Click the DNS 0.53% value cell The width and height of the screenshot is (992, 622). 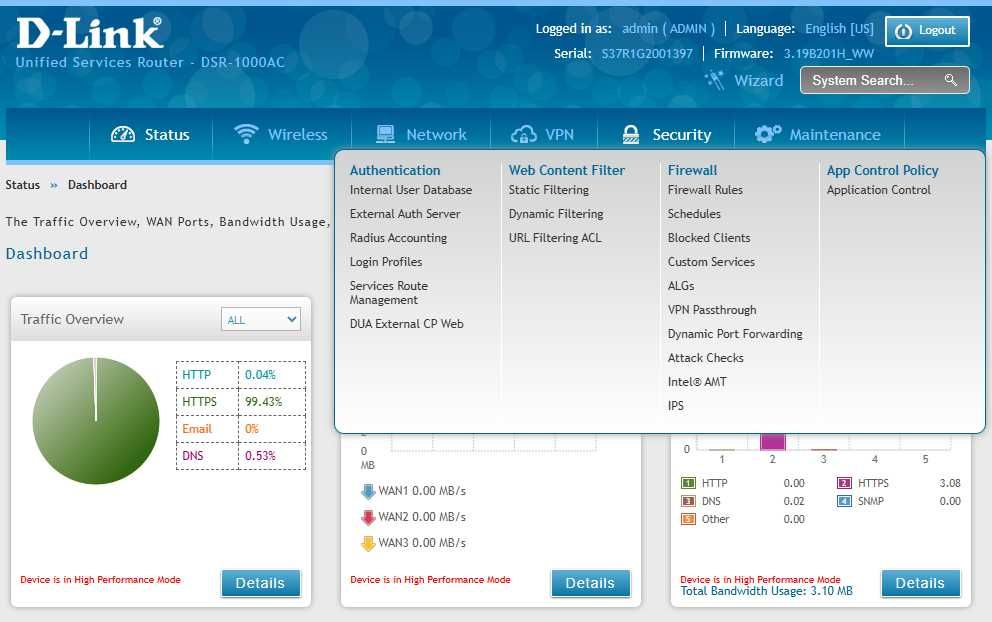point(272,456)
